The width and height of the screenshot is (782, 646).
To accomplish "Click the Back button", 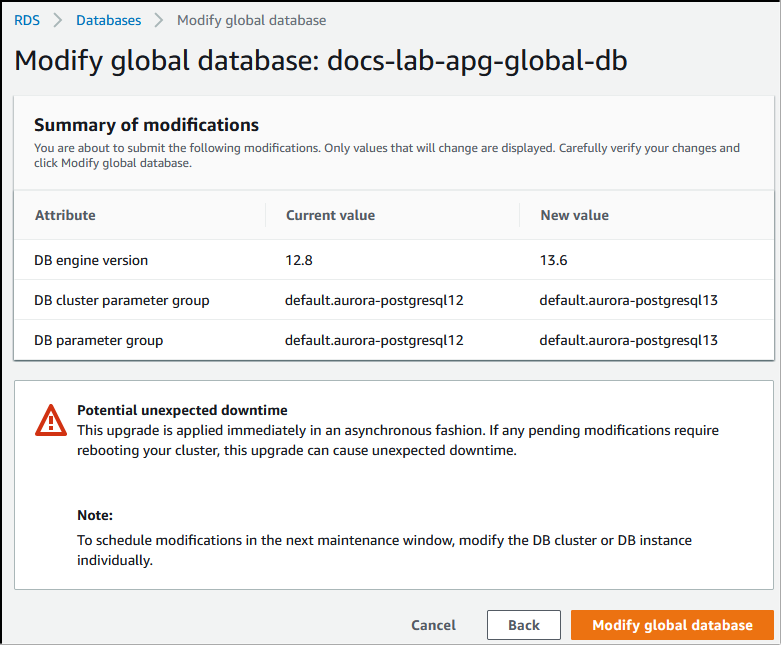I will [x=523, y=625].
